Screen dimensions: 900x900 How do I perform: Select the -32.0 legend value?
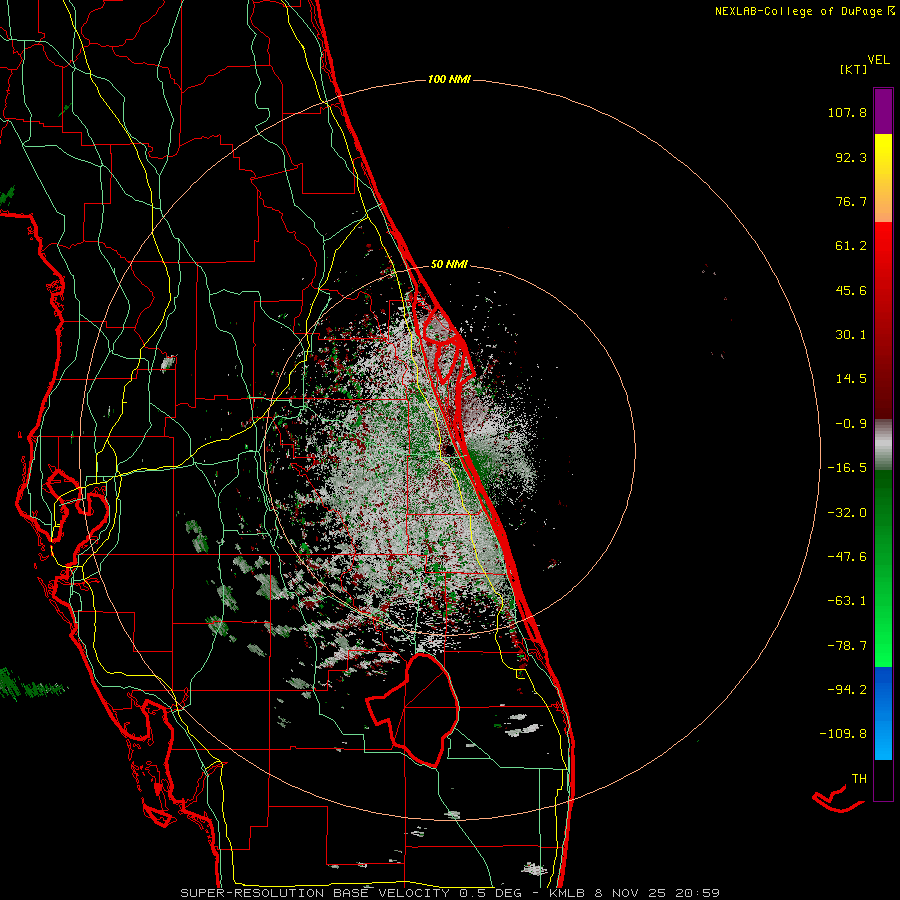(847, 513)
